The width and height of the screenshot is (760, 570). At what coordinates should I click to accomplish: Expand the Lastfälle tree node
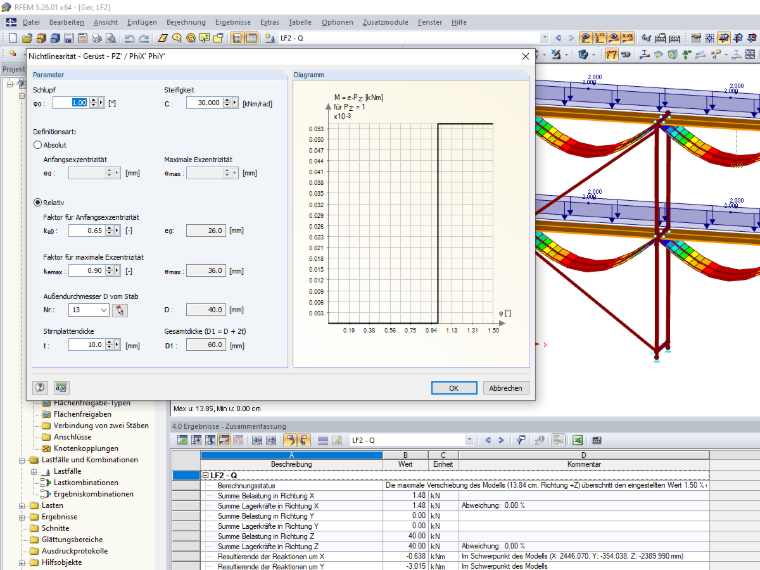tap(33, 472)
